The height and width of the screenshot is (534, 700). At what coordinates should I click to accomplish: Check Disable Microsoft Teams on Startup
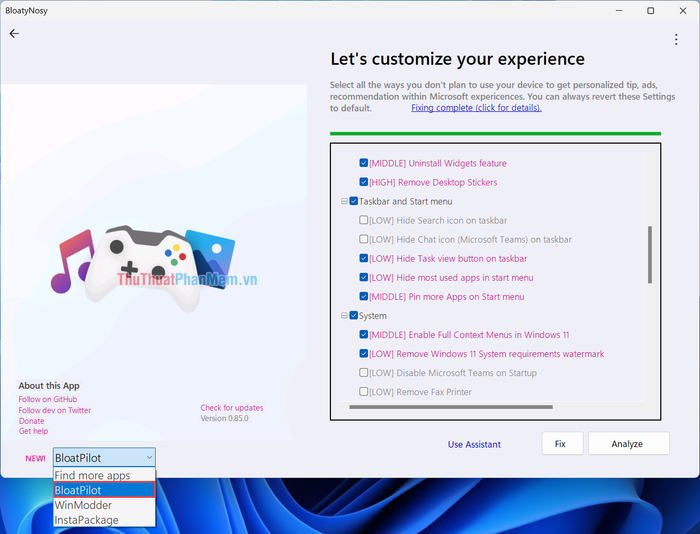click(x=363, y=372)
